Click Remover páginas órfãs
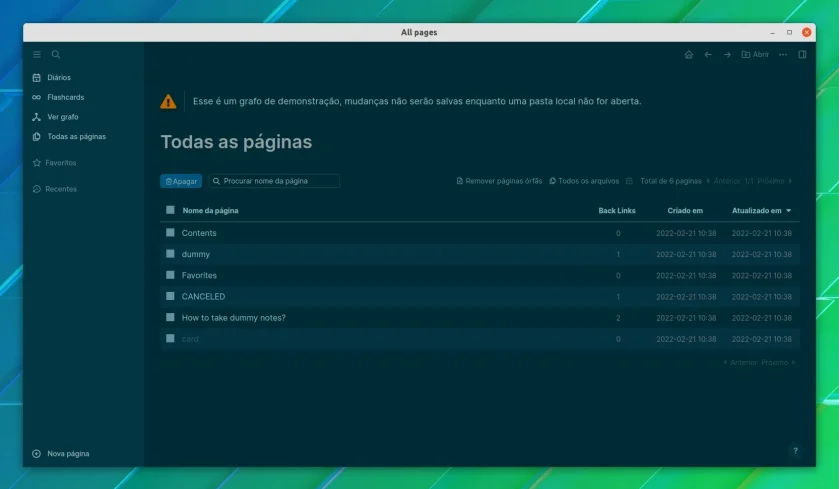 (499, 181)
